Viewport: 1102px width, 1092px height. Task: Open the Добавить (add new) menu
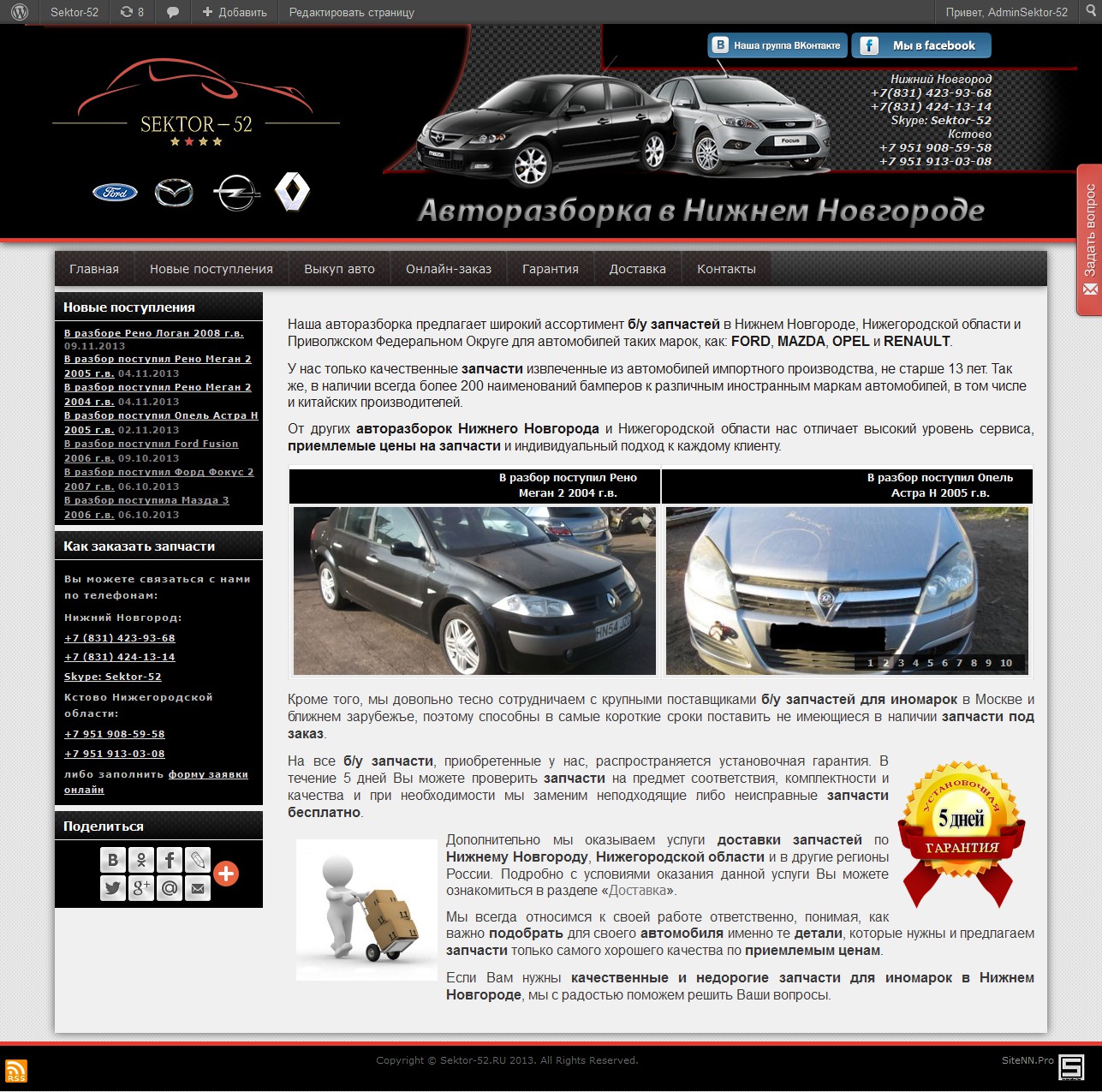[235, 12]
